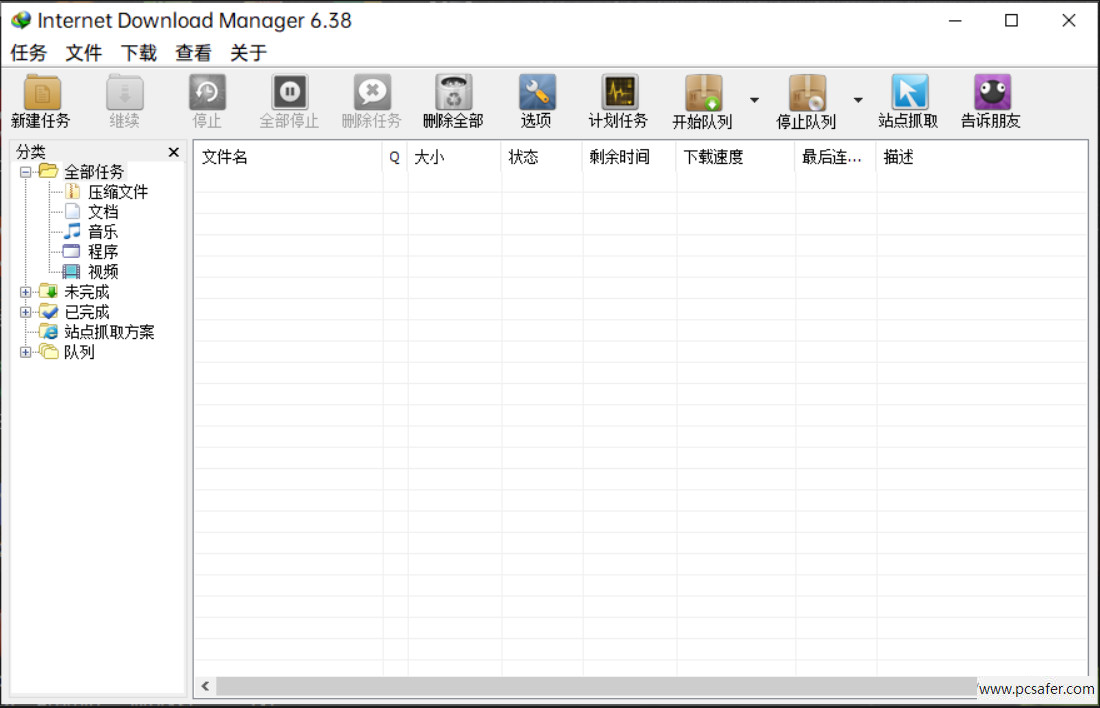Screen dimensions: 1100x708
Task: Open the 任务 menu
Action: [29, 53]
